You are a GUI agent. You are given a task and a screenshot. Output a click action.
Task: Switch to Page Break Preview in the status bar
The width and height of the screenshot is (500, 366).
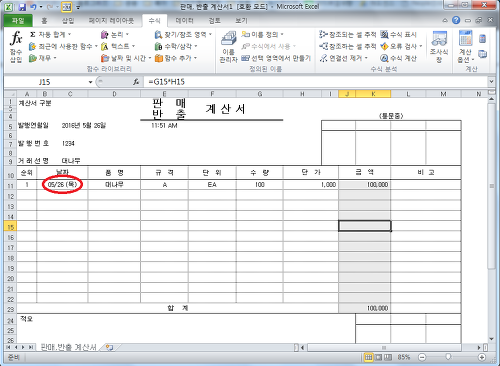[x=388, y=357]
